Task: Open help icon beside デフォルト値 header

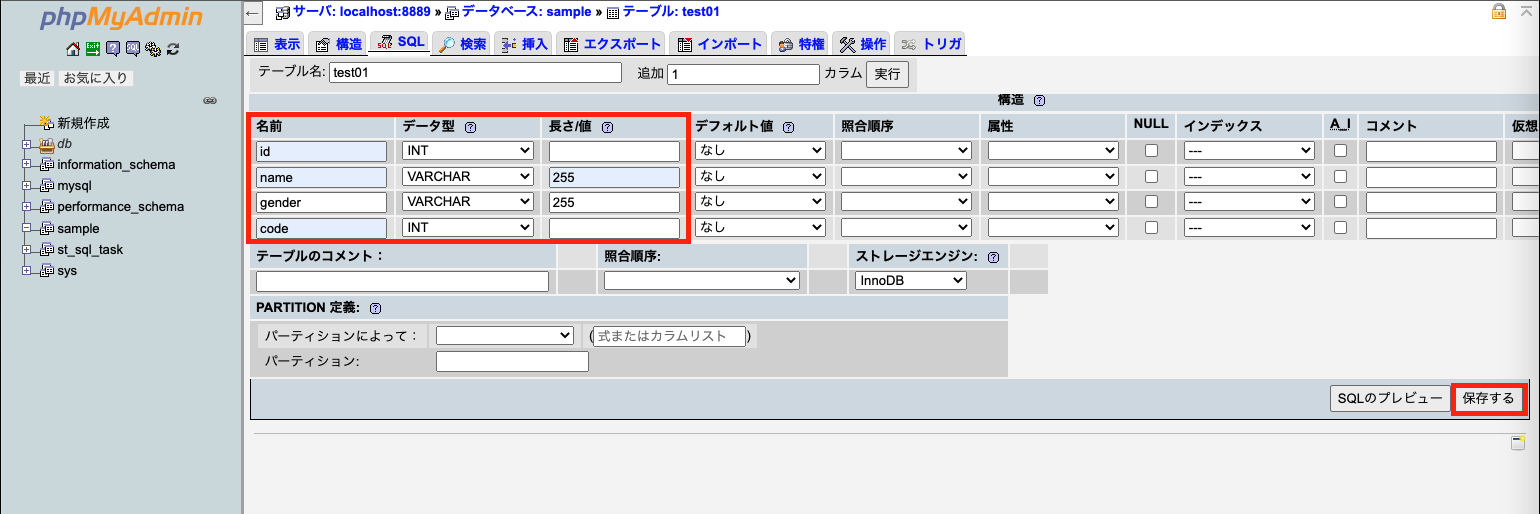Action: click(x=788, y=127)
